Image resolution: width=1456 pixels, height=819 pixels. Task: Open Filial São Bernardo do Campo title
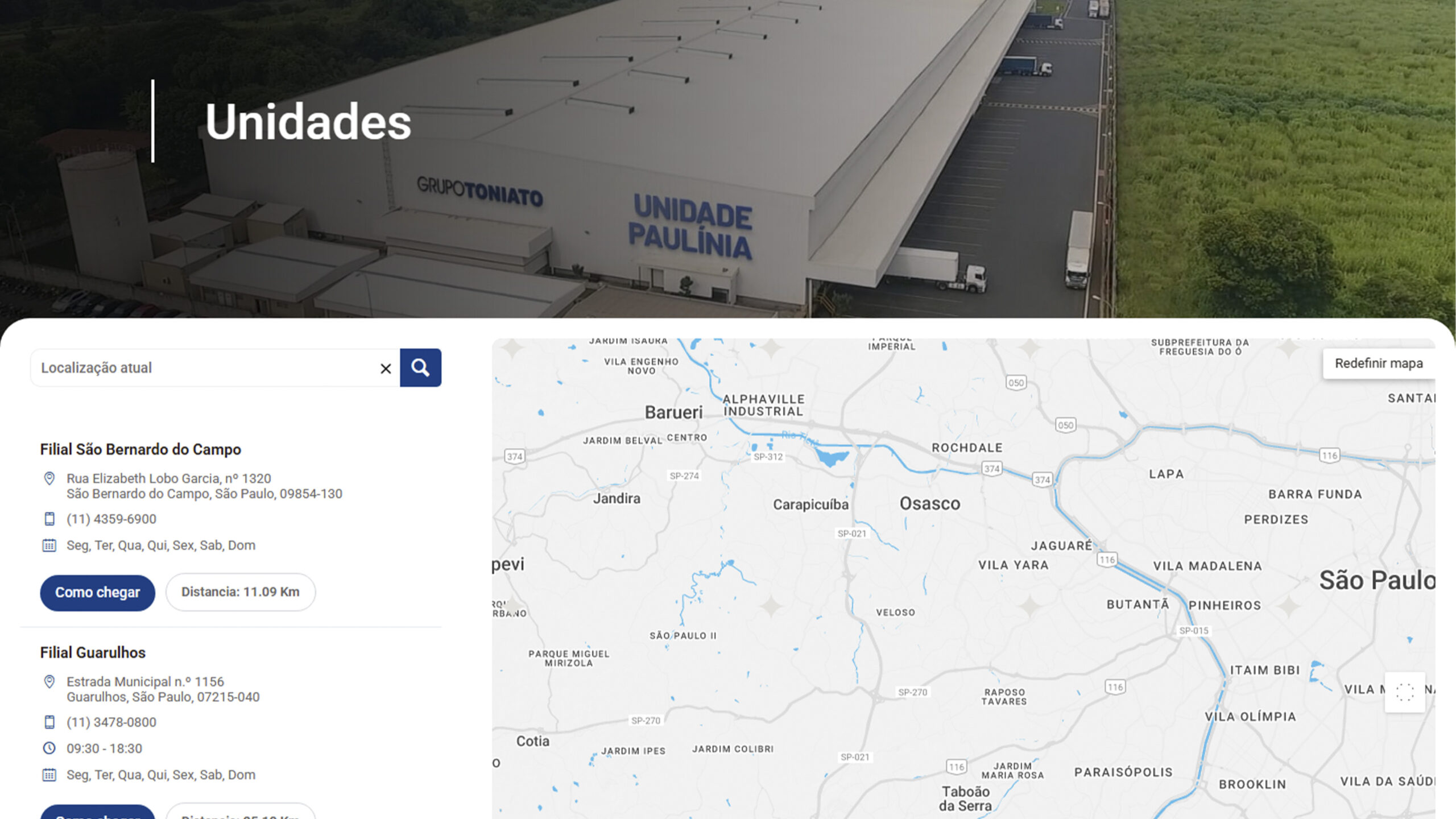tap(140, 449)
